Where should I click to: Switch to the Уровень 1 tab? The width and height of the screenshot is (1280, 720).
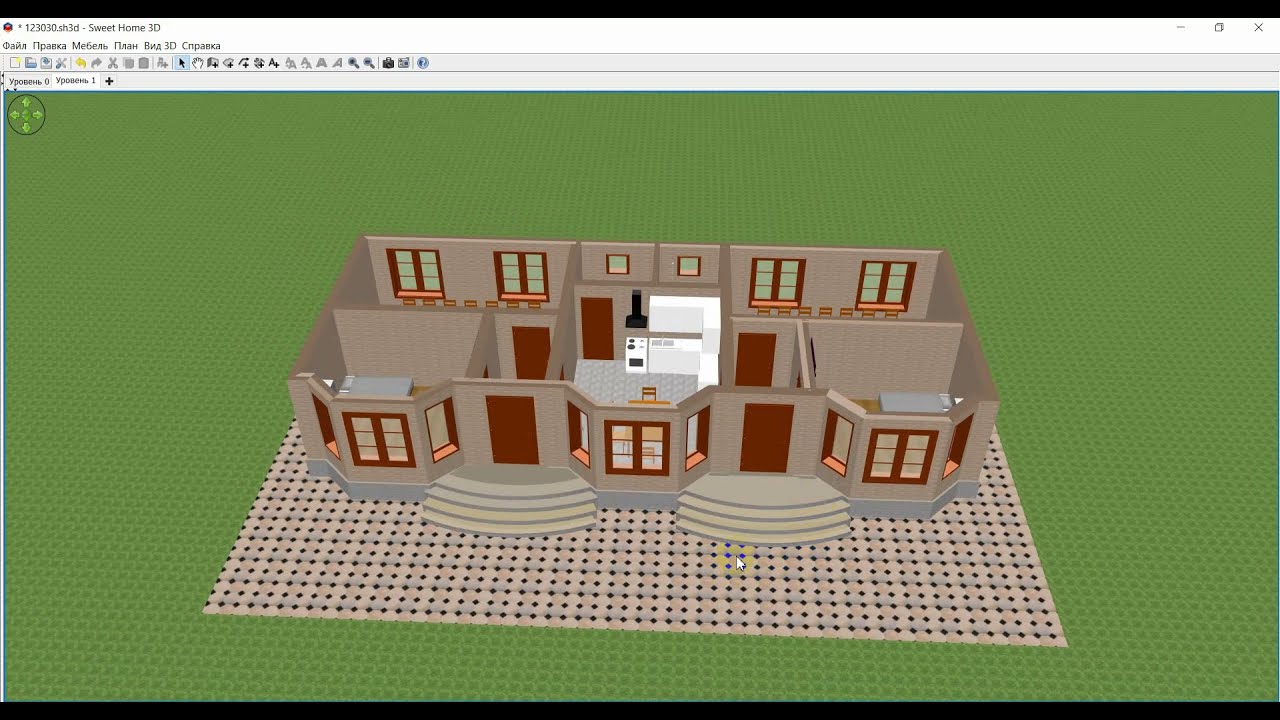click(x=76, y=81)
